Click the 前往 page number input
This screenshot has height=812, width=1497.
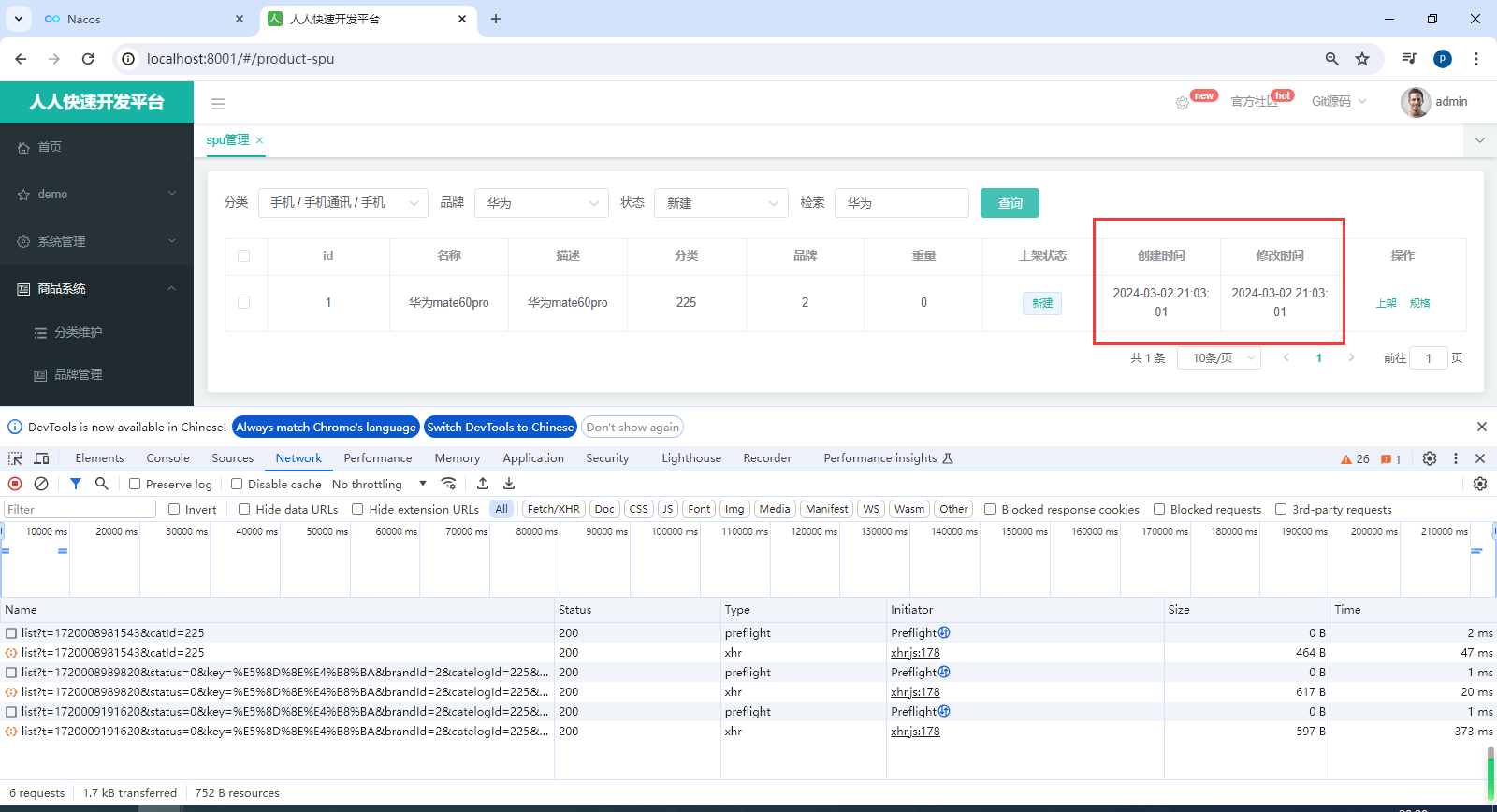pyautogui.click(x=1429, y=358)
